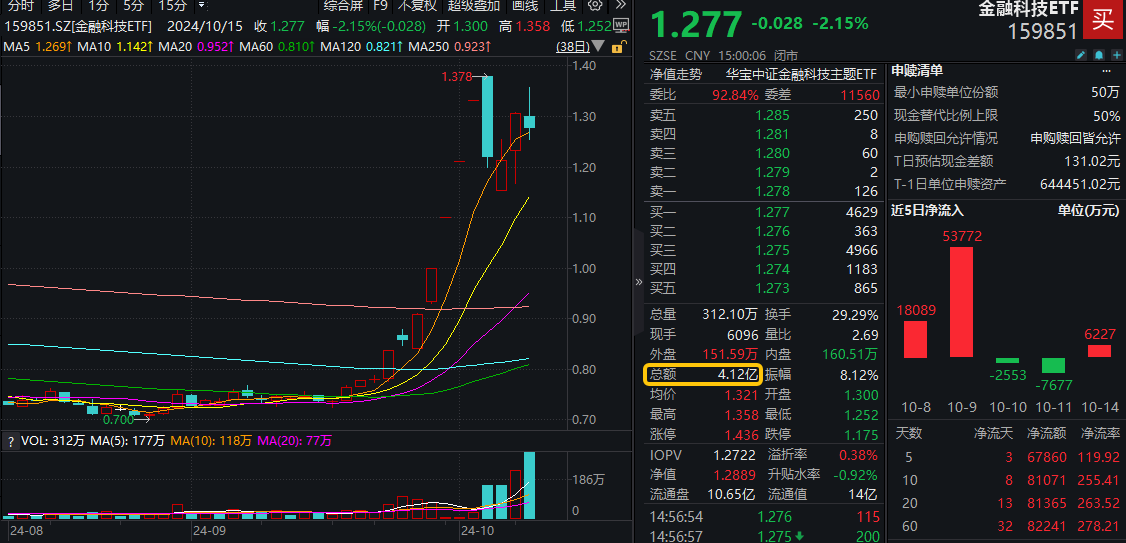Screen dimensions: 1126x543
Task: Select the 卖一 ask row at 1.278
Action: click(764, 191)
